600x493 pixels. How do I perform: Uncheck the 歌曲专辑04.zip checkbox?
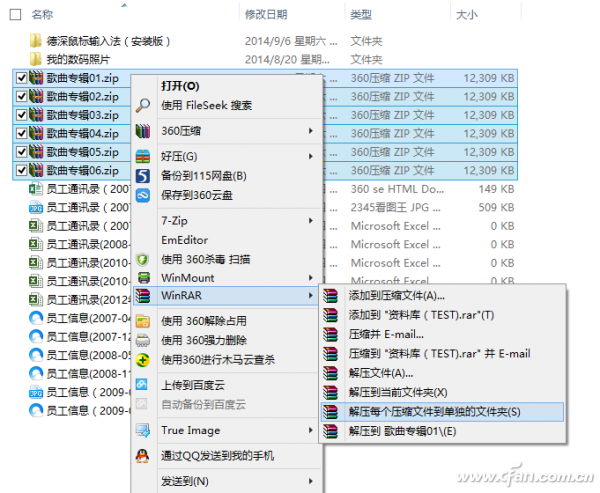coord(21,133)
